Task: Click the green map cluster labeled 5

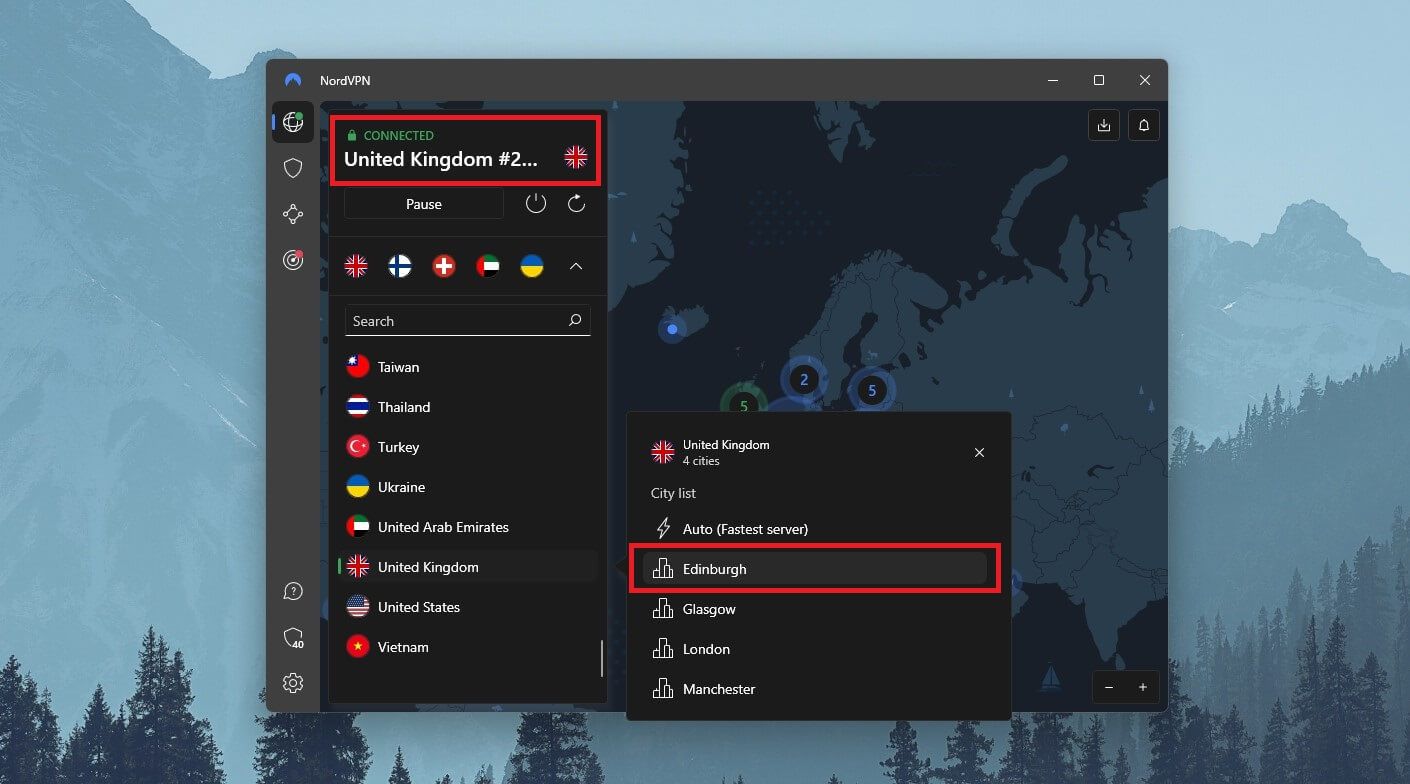Action: click(x=743, y=402)
